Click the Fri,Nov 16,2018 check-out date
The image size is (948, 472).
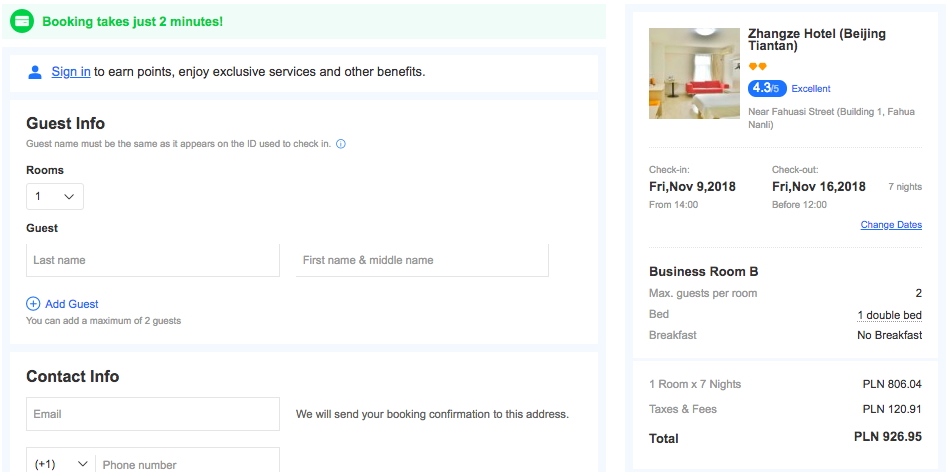pyautogui.click(x=819, y=187)
